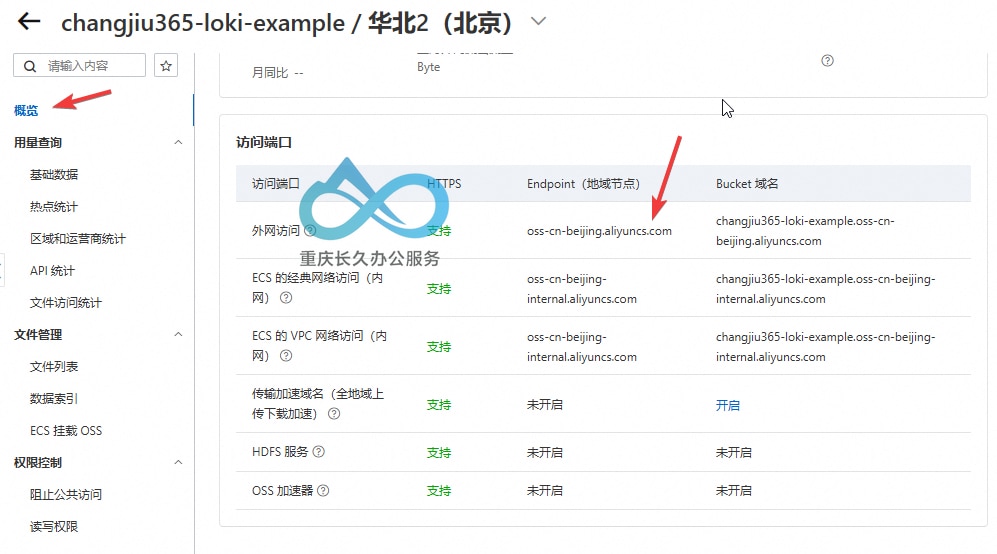The image size is (997, 554).
Task: Click help icon next to HDFS 服务
Action: 319,452
